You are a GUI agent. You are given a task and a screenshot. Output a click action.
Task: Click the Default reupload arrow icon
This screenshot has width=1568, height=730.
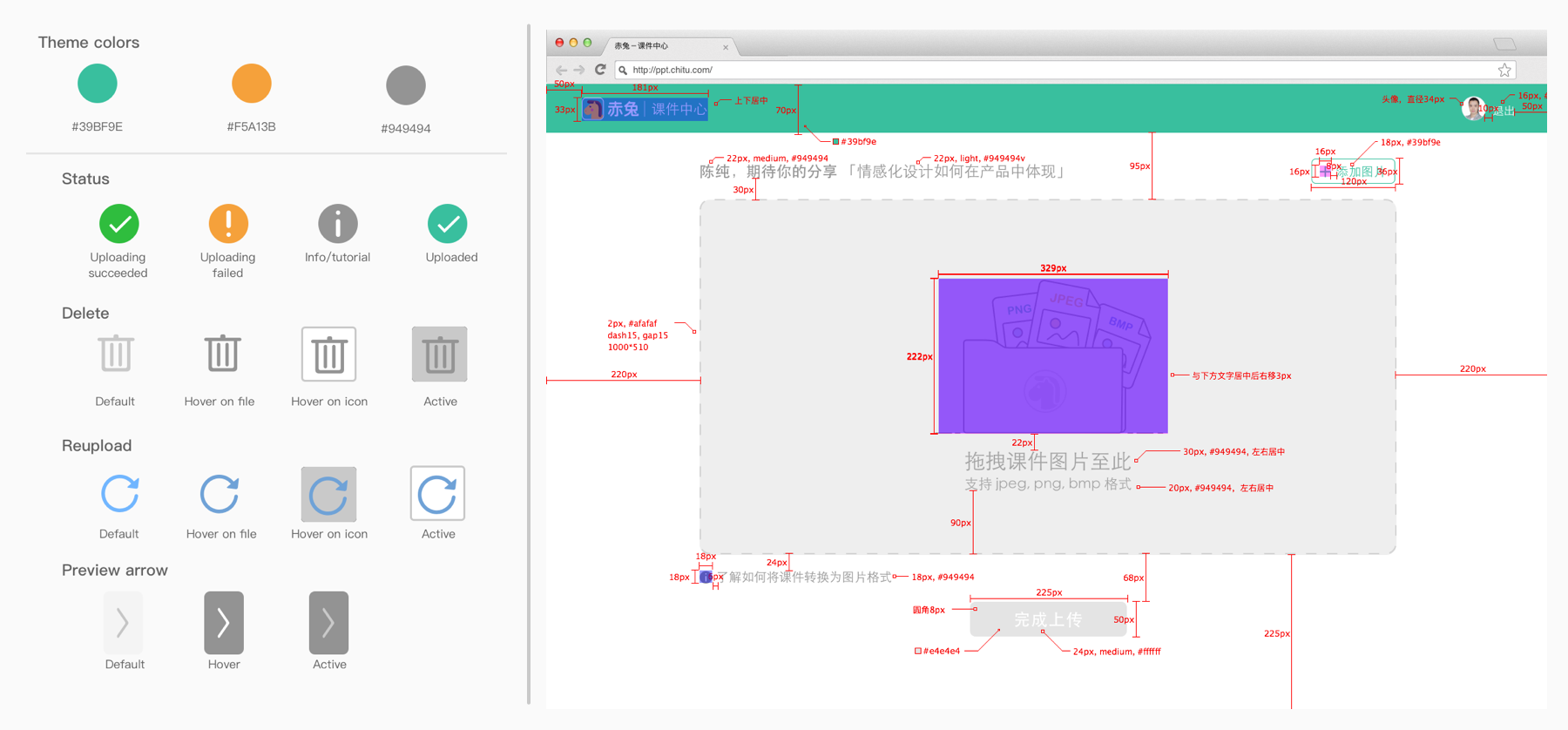tap(120, 494)
